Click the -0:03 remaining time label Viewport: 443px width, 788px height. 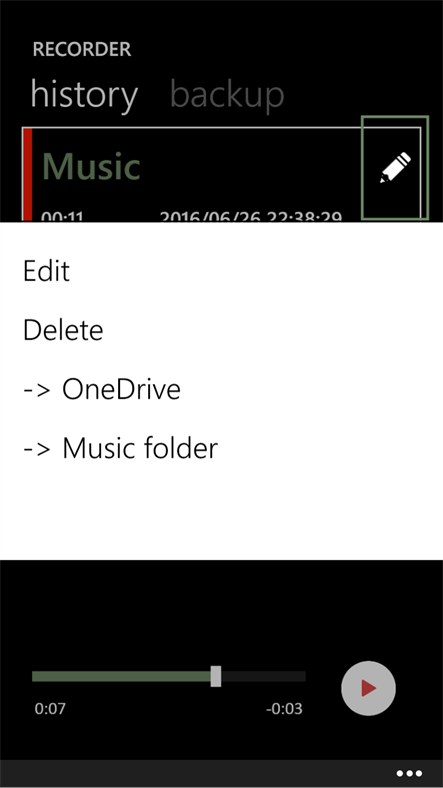[x=284, y=709]
